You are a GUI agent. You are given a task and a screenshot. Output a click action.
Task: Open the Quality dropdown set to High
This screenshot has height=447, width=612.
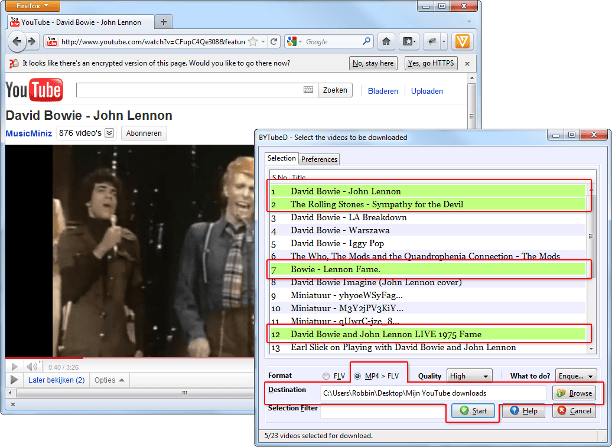pyautogui.click(x=469, y=376)
